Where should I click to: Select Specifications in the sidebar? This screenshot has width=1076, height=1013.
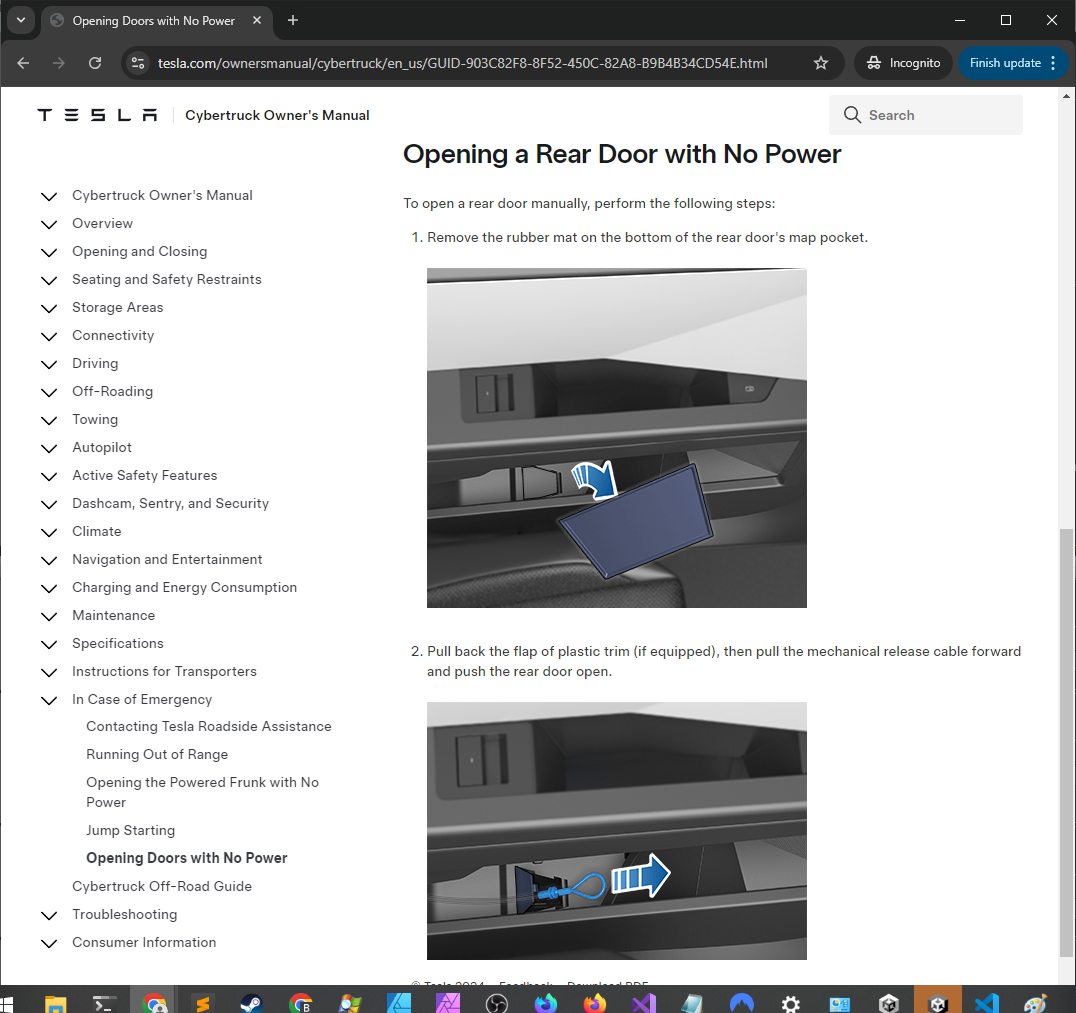[x=118, y=644]
